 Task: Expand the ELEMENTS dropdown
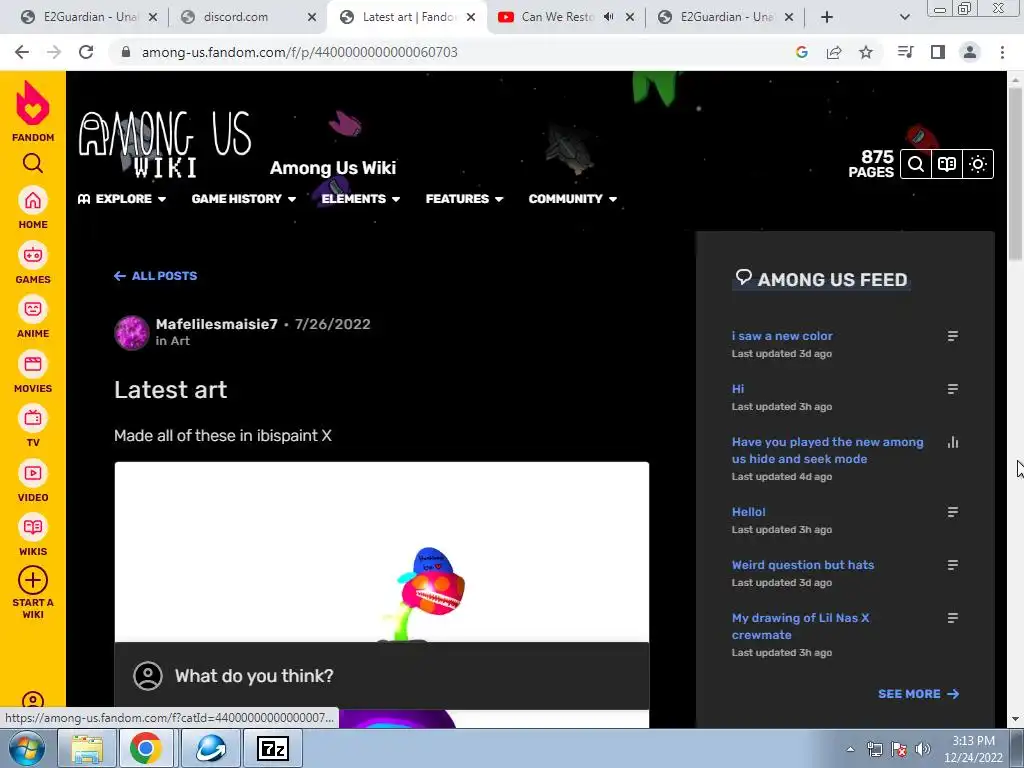pyautogui.click(x=360, y=199)
